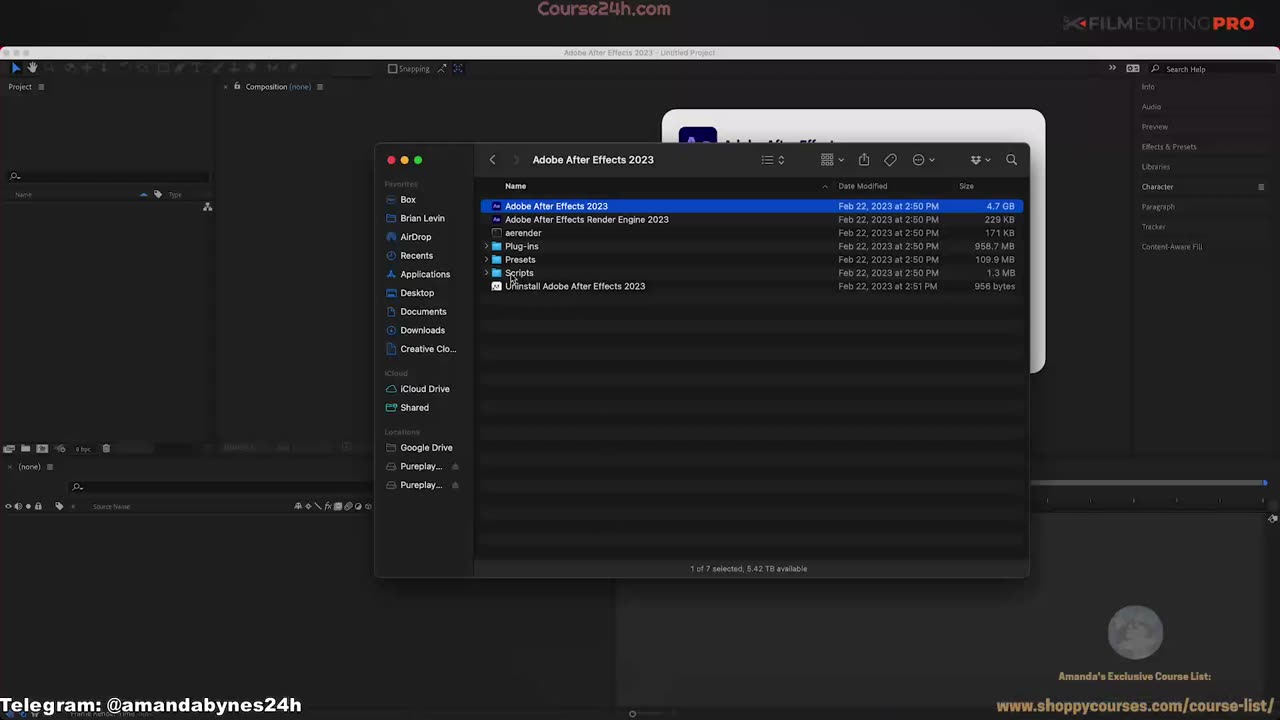Screen dimensions: 1280x720
Task: Click the timeline search field
Action: [220, 487]
